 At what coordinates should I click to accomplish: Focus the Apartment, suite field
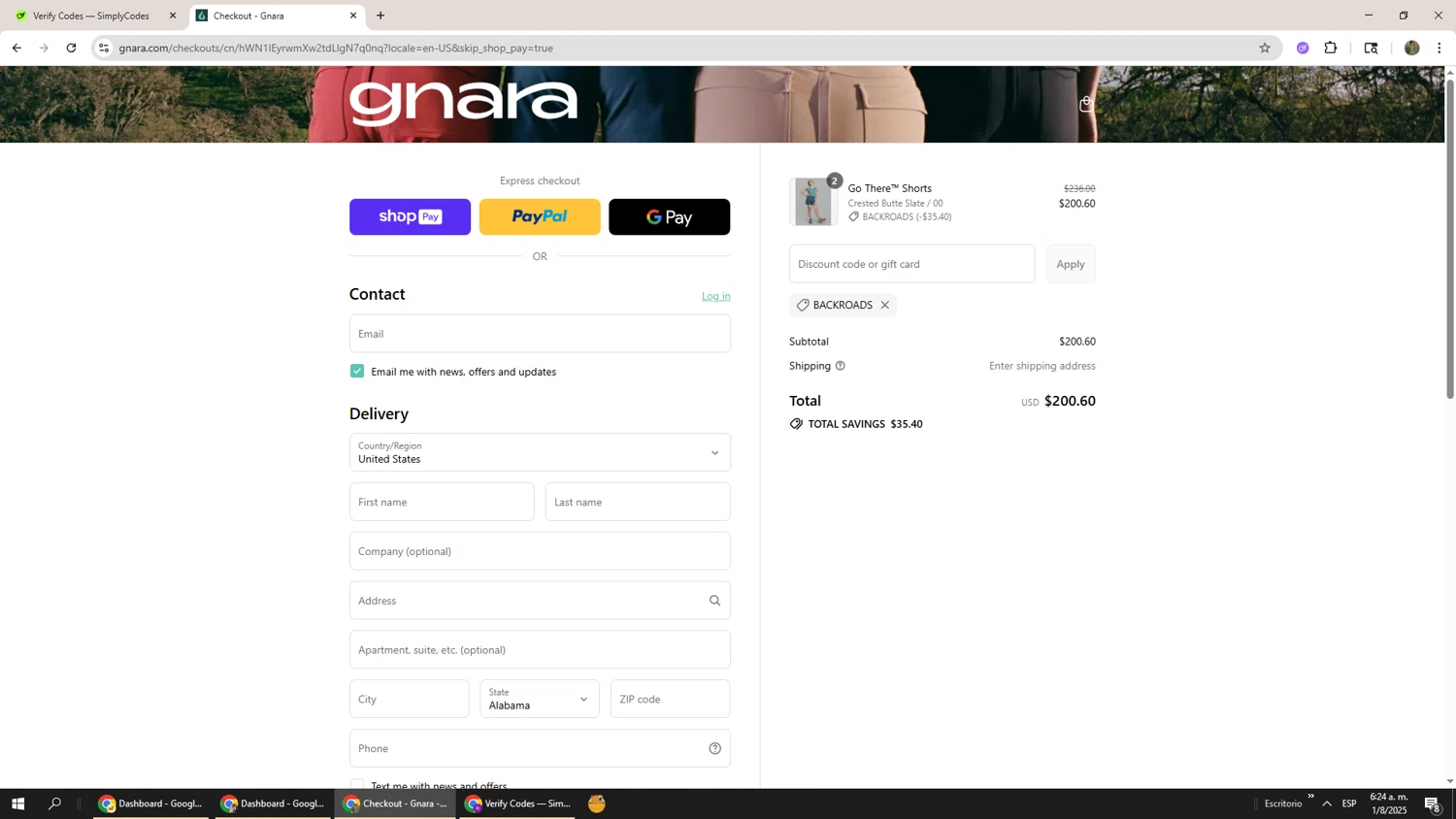(x=540, y=650)
